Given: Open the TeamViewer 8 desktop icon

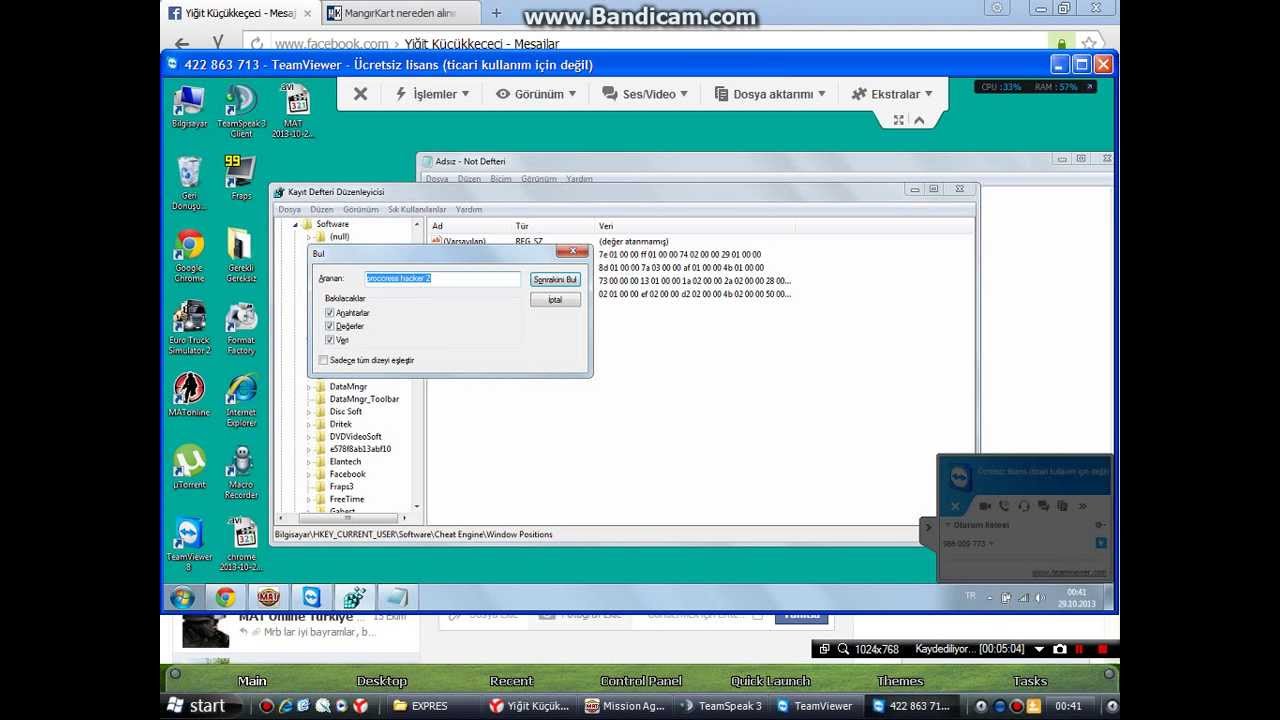Looking at the screenshot, I should (x=189, y=545).
